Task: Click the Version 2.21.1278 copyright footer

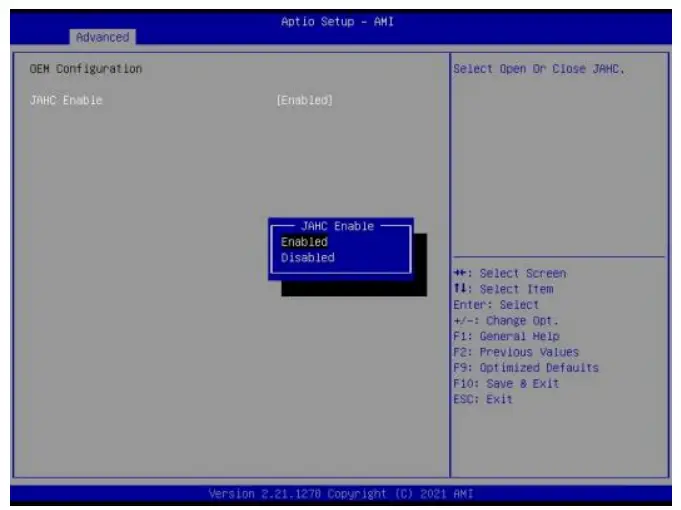Action: tap(341, 494)
